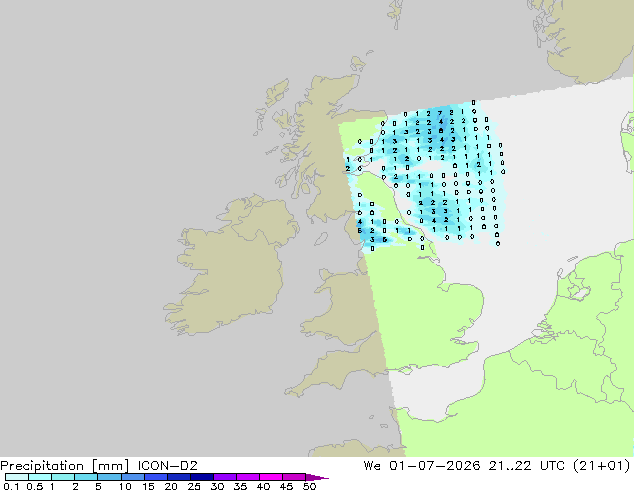Click the 'ICON-D2' model name
The height and width of the screenshot is (490, 634).
(167, 466)
